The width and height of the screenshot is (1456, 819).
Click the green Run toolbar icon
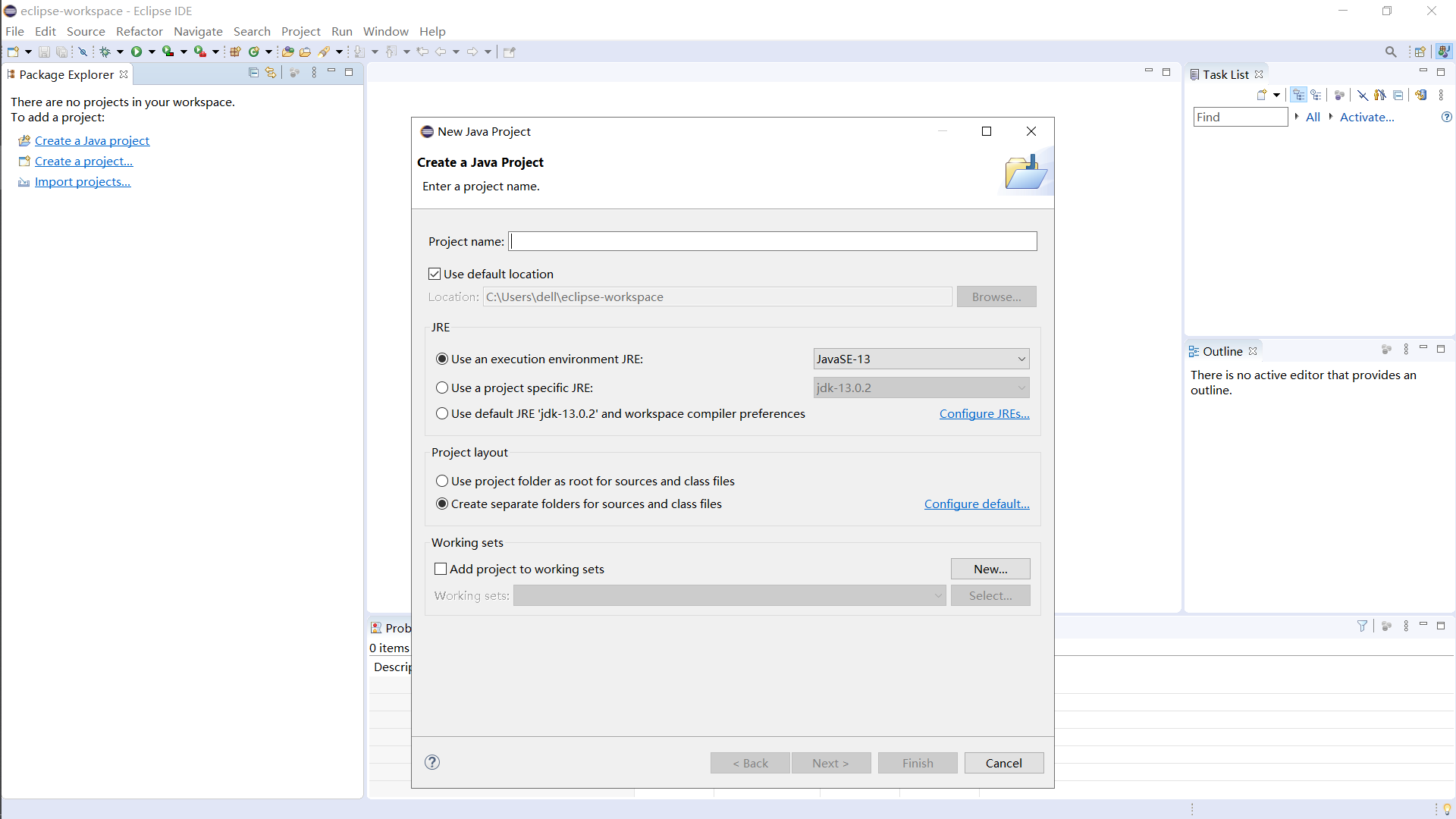pos(136,52)
